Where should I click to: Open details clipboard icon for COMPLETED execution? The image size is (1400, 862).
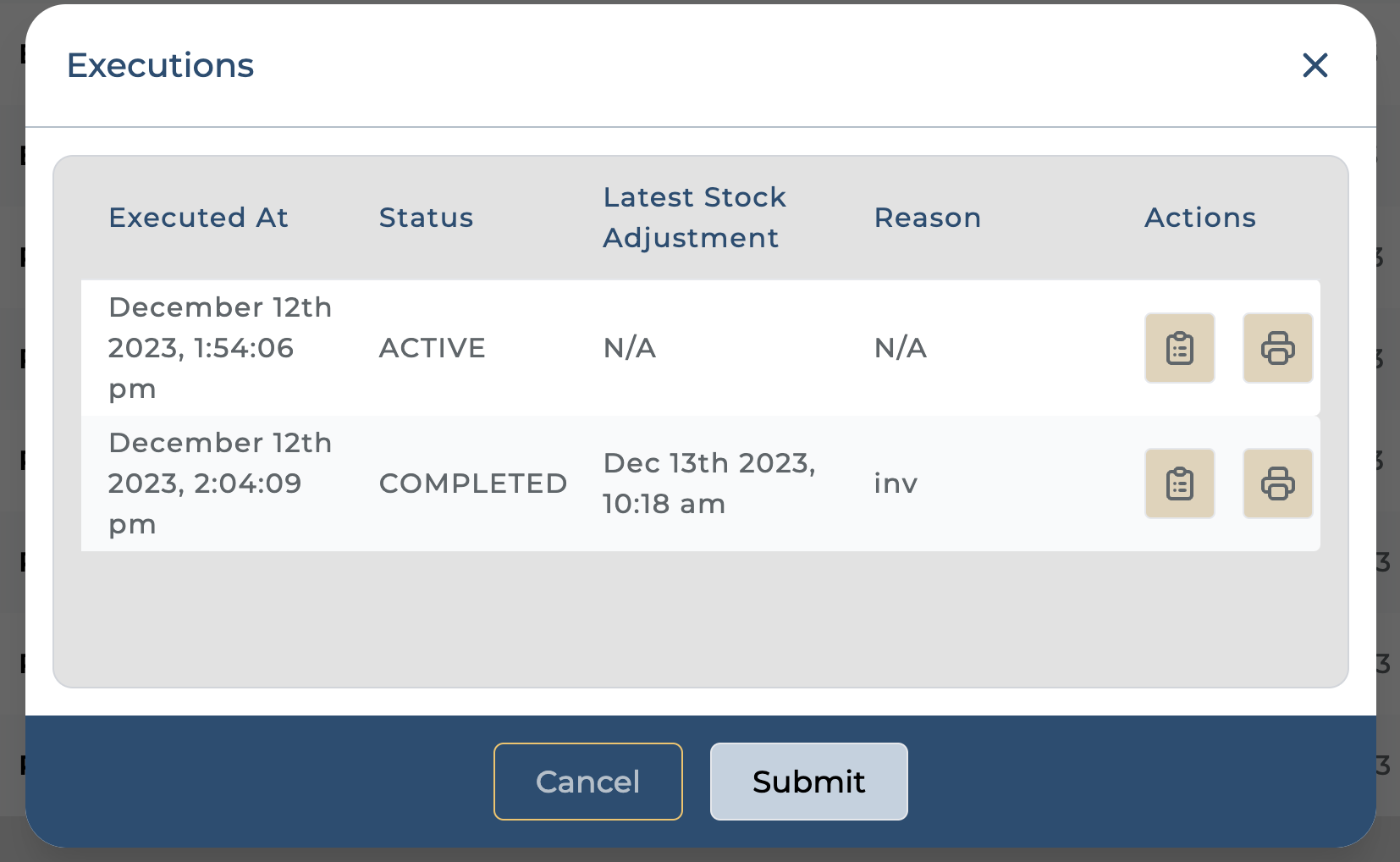tap(1179, 483)
